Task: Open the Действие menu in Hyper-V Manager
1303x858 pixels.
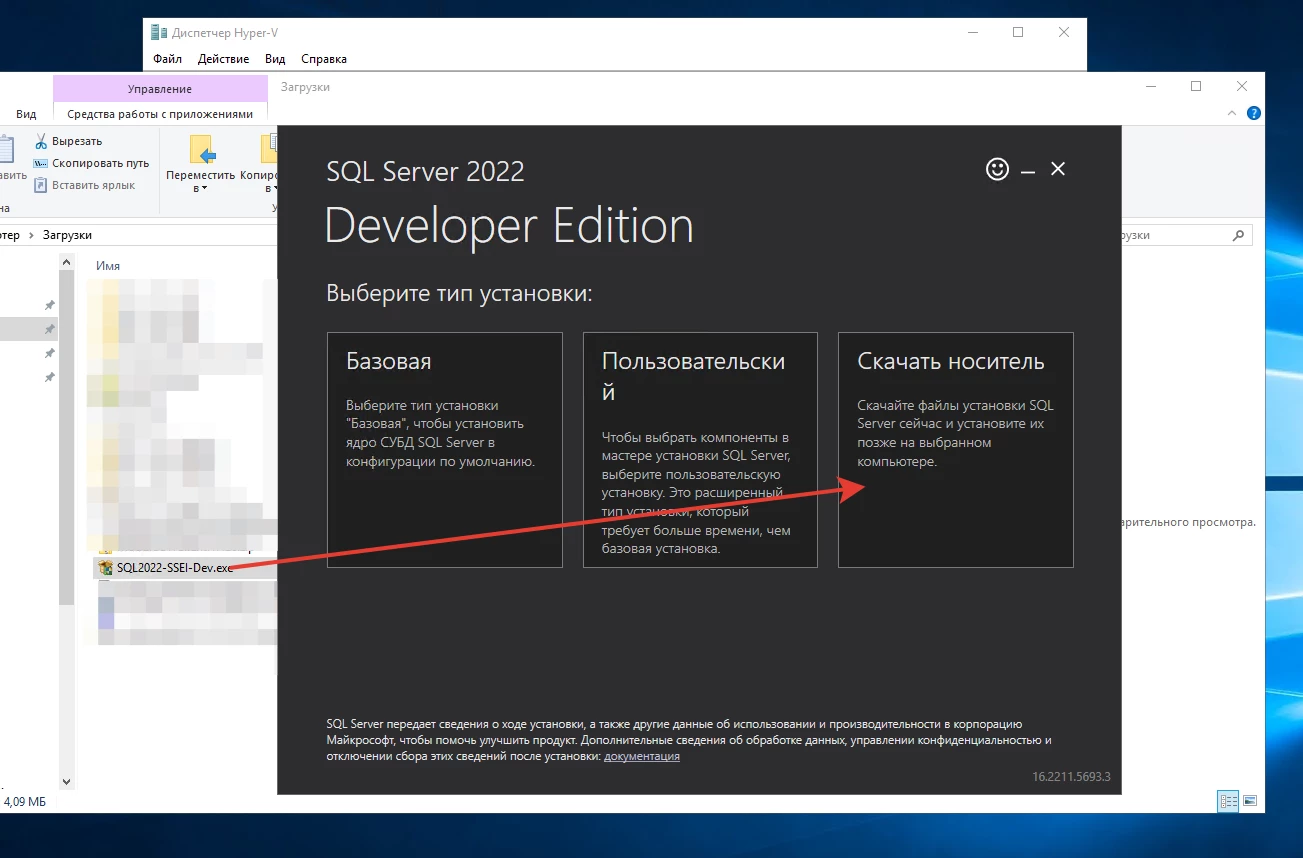Action: pyautogui.click(x=223, y=59)
